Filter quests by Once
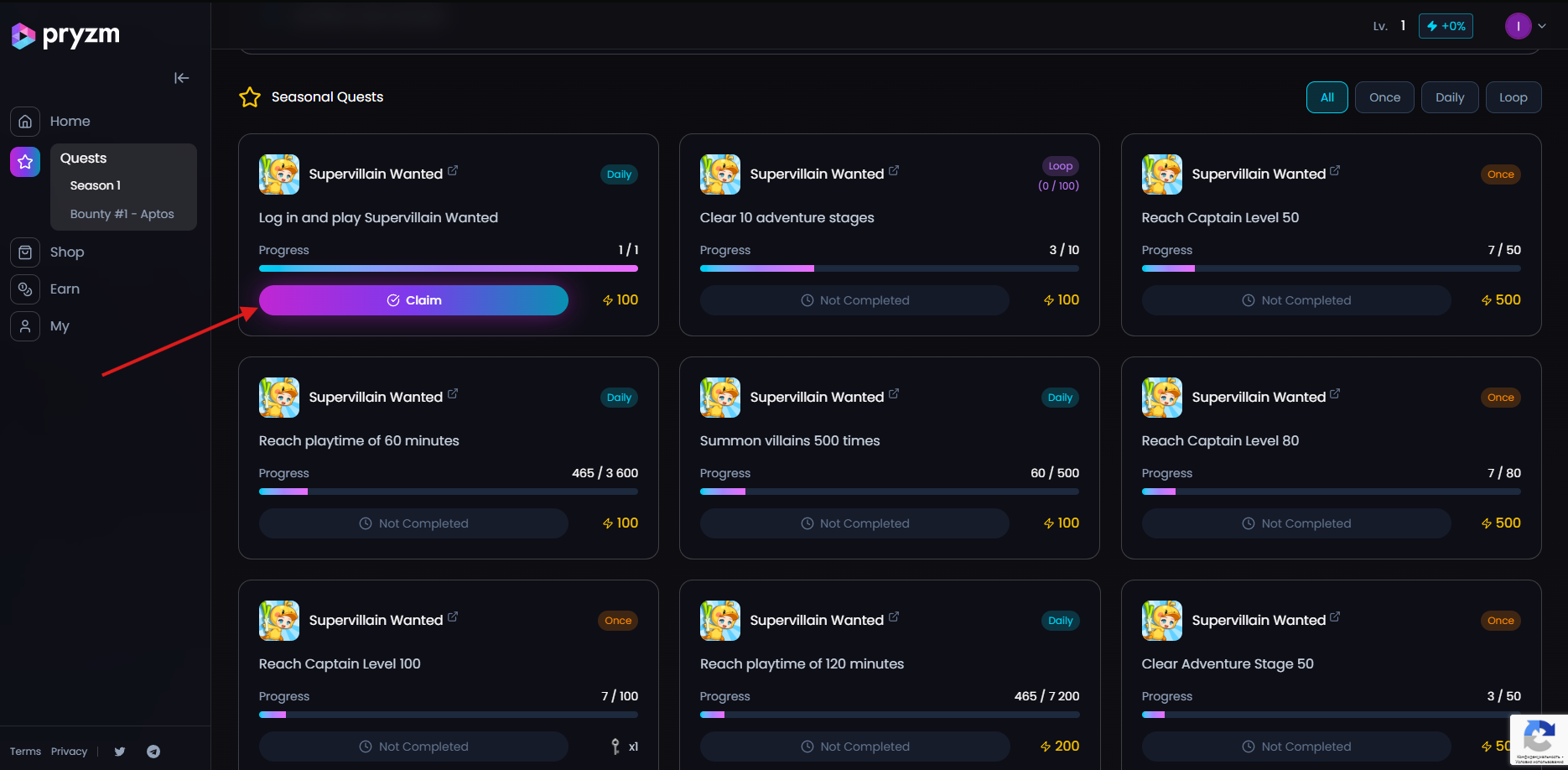1568x770 pixels. [1384, 97]
